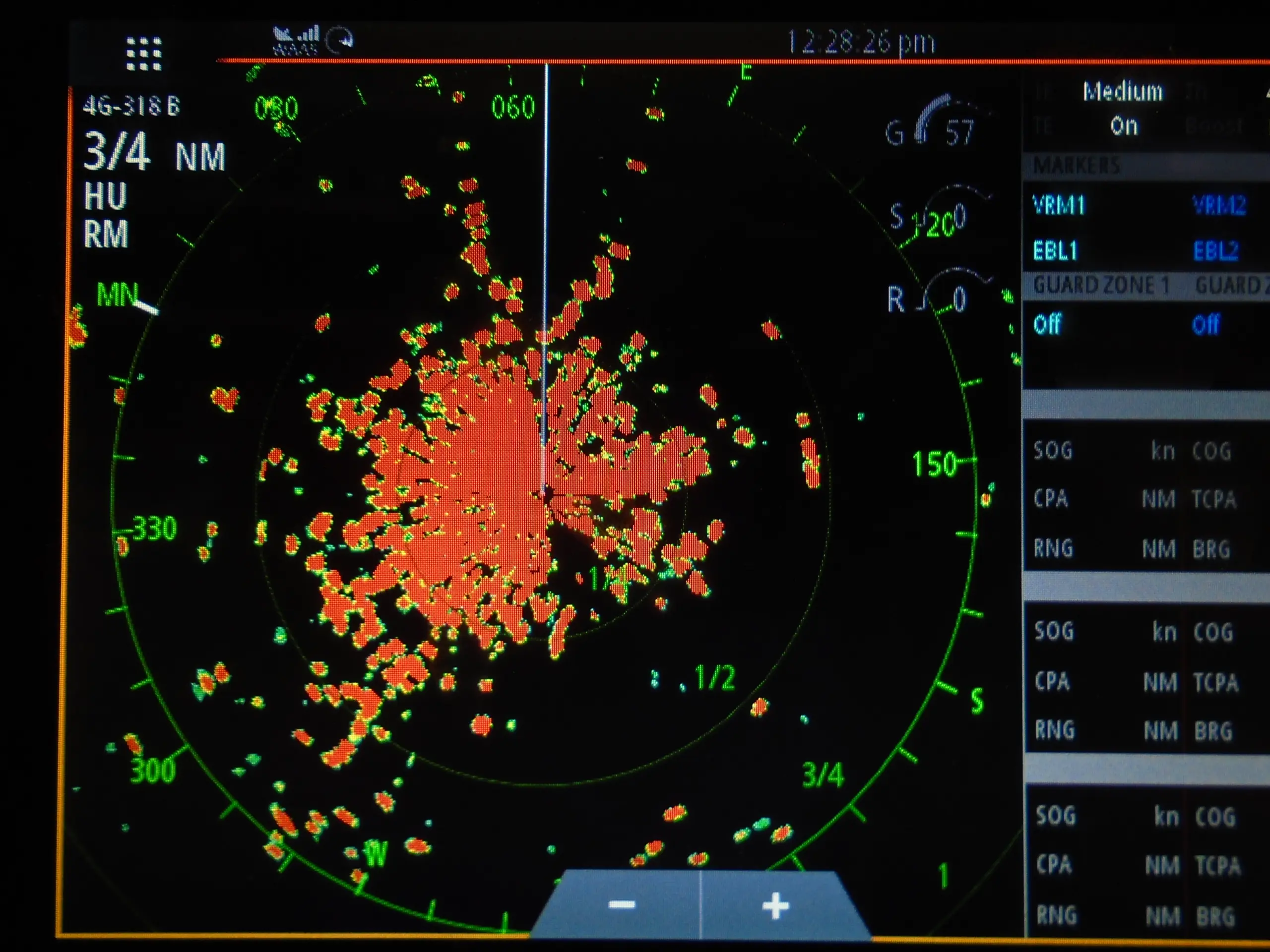Open the Home pages grid icon
Screen dimensions: 1270x952
click(143, 54)
